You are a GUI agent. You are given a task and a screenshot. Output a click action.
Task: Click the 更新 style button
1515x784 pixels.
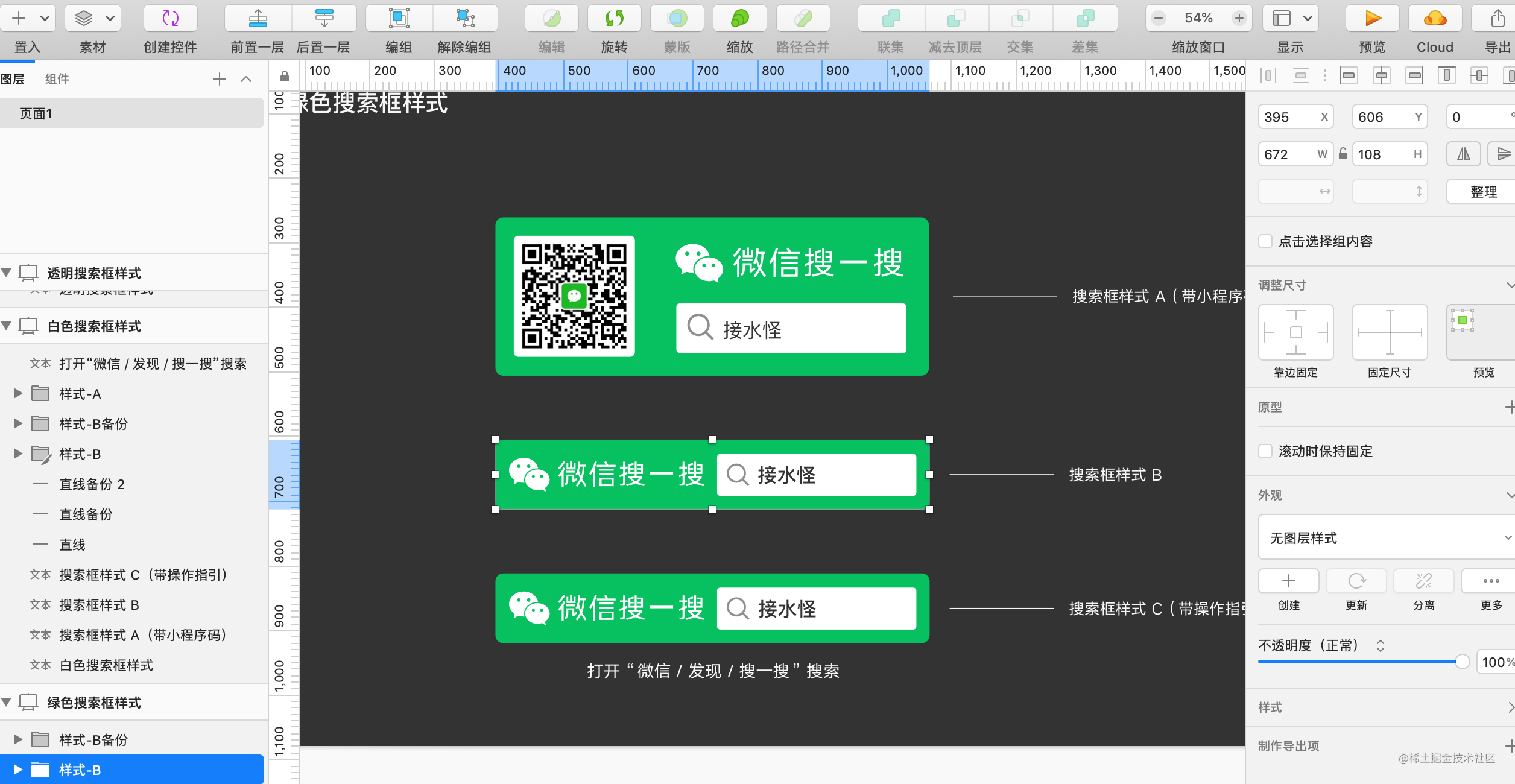[x=1356, y=581]
